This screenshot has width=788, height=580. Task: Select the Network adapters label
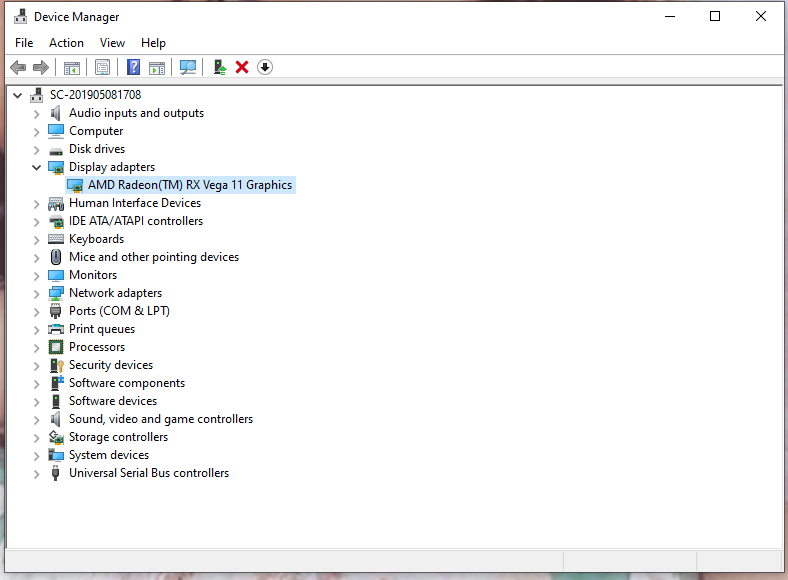[116, 293]
